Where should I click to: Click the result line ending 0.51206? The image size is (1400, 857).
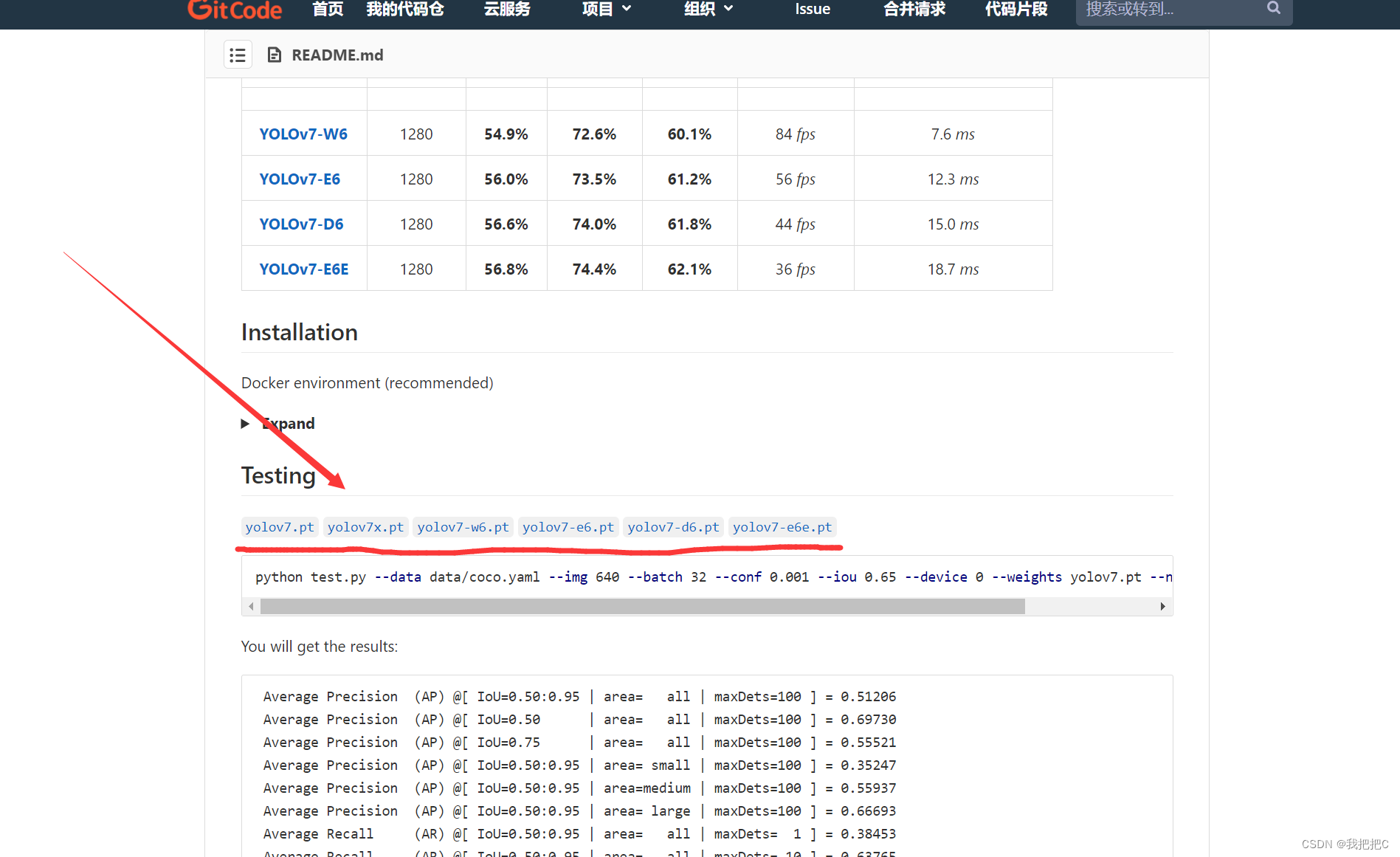tap(579, 697)
